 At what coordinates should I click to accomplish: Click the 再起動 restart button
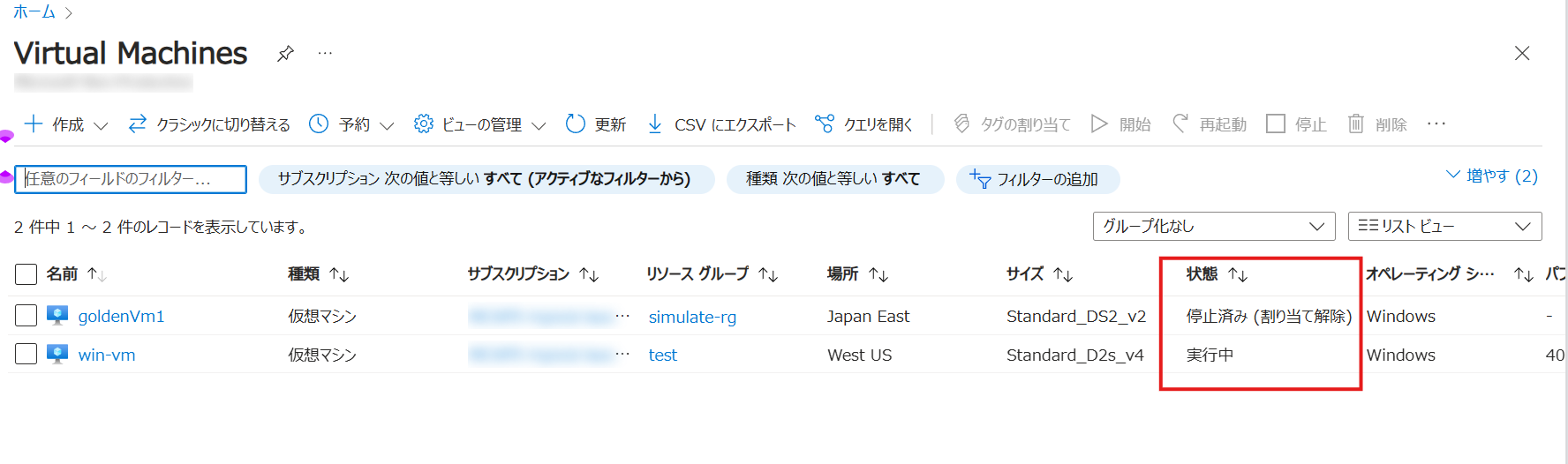[1210, 124]
